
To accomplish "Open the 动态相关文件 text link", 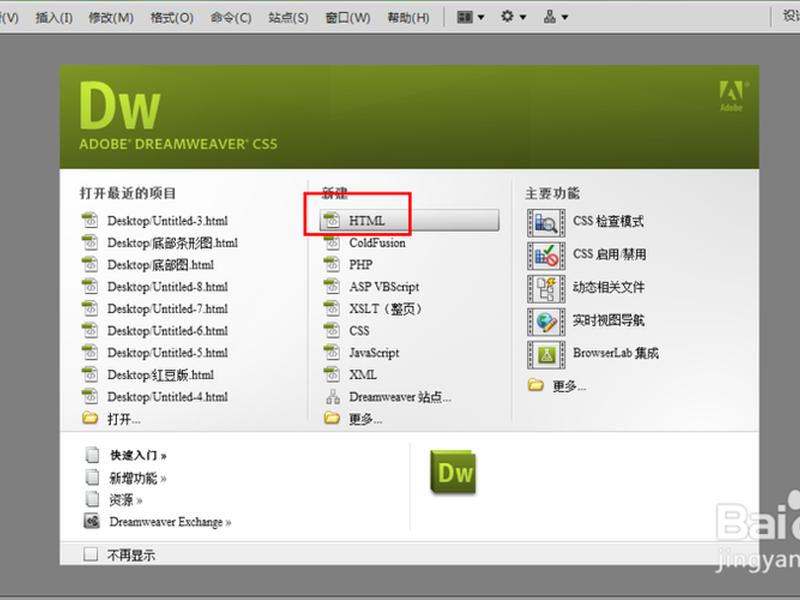I will pyautogui.click(x=609, y=287).
